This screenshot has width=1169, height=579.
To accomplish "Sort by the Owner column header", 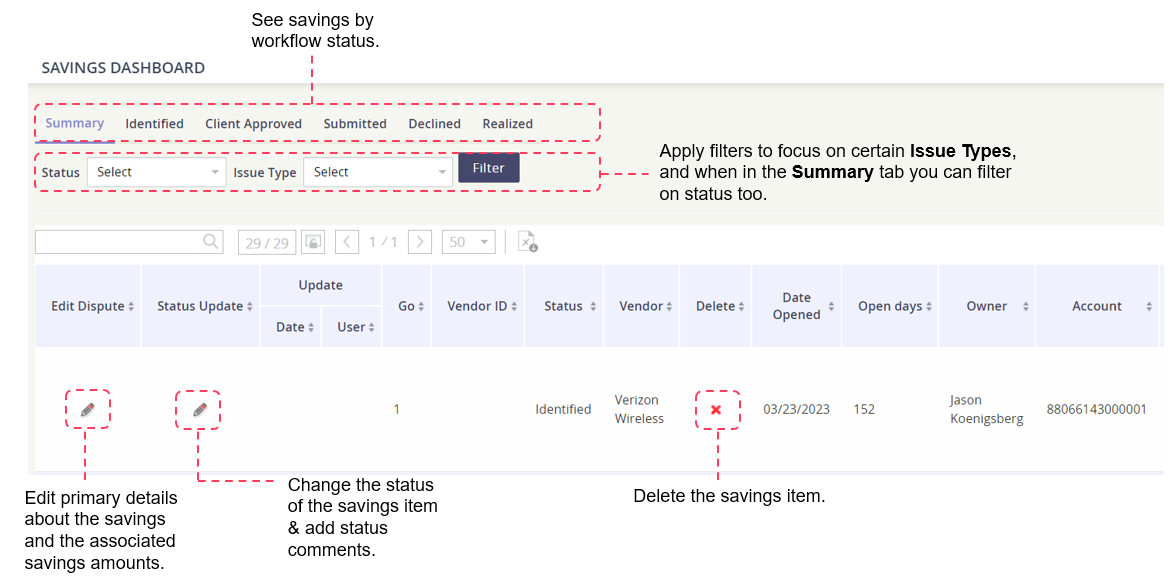I will (987, 306).
